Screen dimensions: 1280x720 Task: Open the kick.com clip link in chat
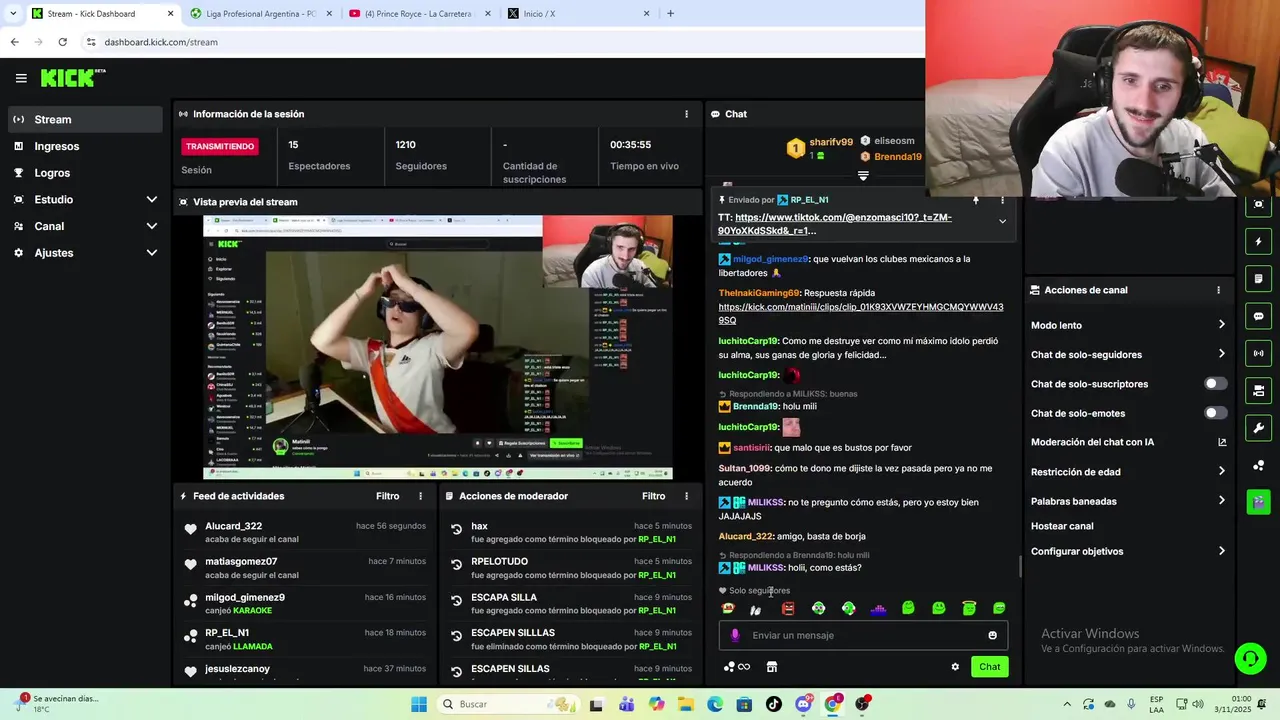[860, 314]
